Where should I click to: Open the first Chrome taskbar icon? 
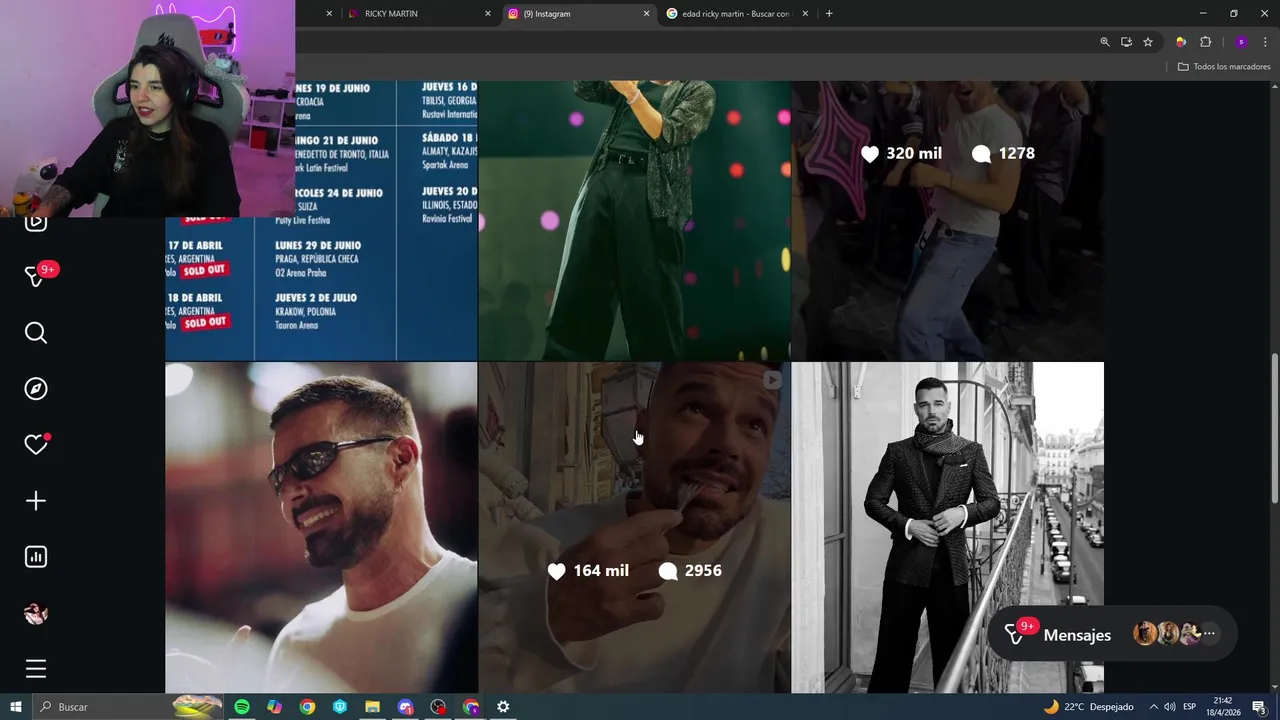click(x=307, y=707)
